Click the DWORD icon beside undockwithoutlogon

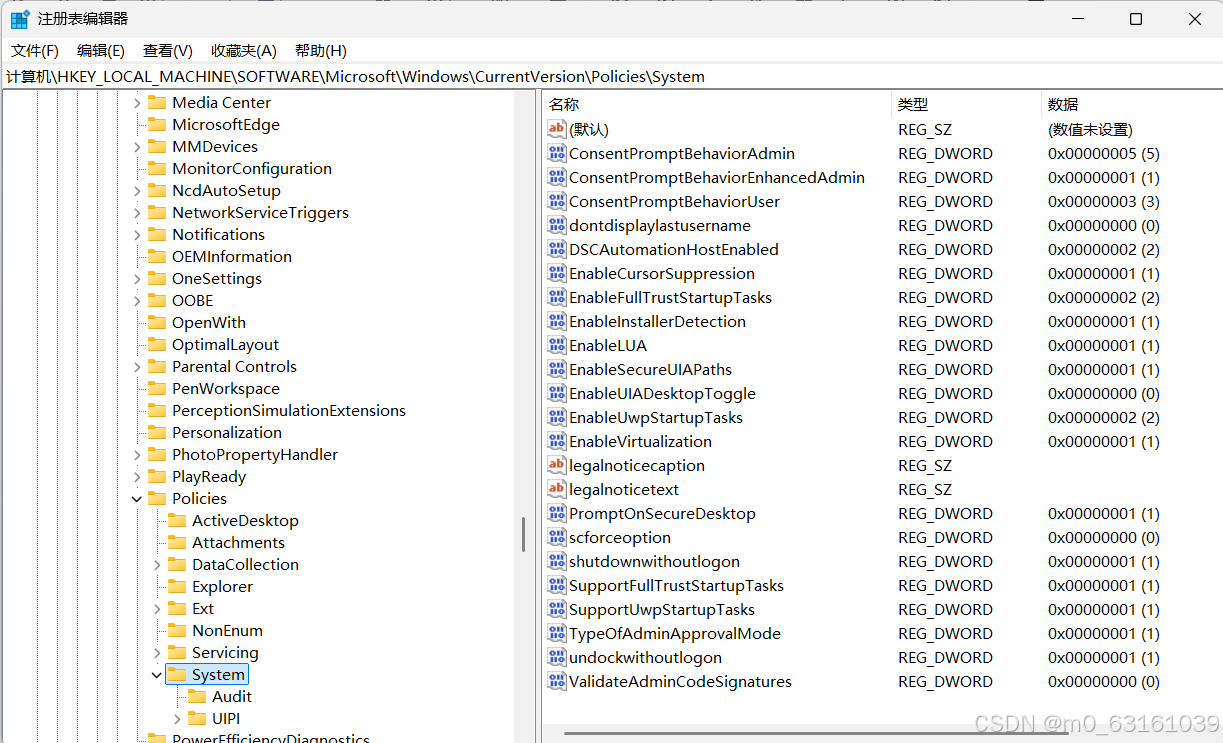tap(557, 657)
